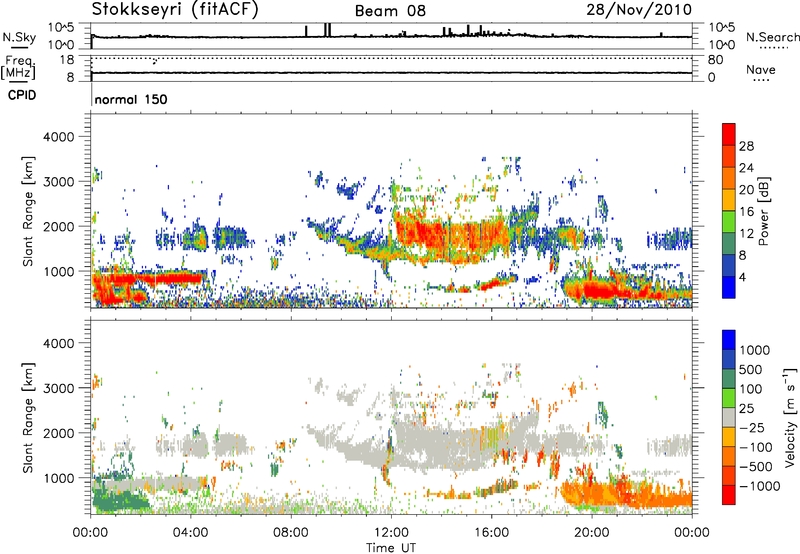
Task: Click the 'Stokkseyri (fitACF)' plot title
Action: click(x=175, y=9)
